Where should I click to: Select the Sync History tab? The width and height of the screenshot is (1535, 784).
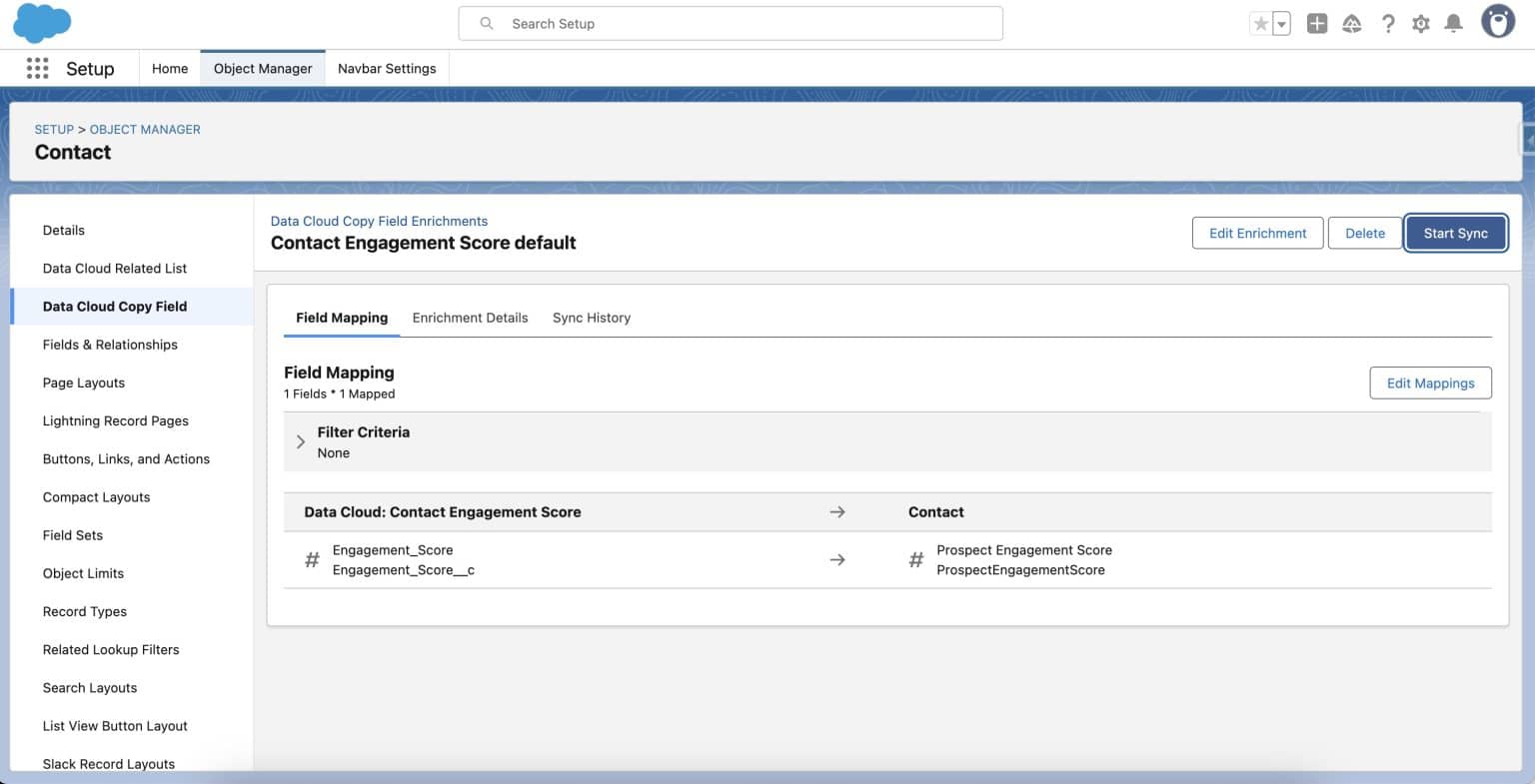pos(592,318)
